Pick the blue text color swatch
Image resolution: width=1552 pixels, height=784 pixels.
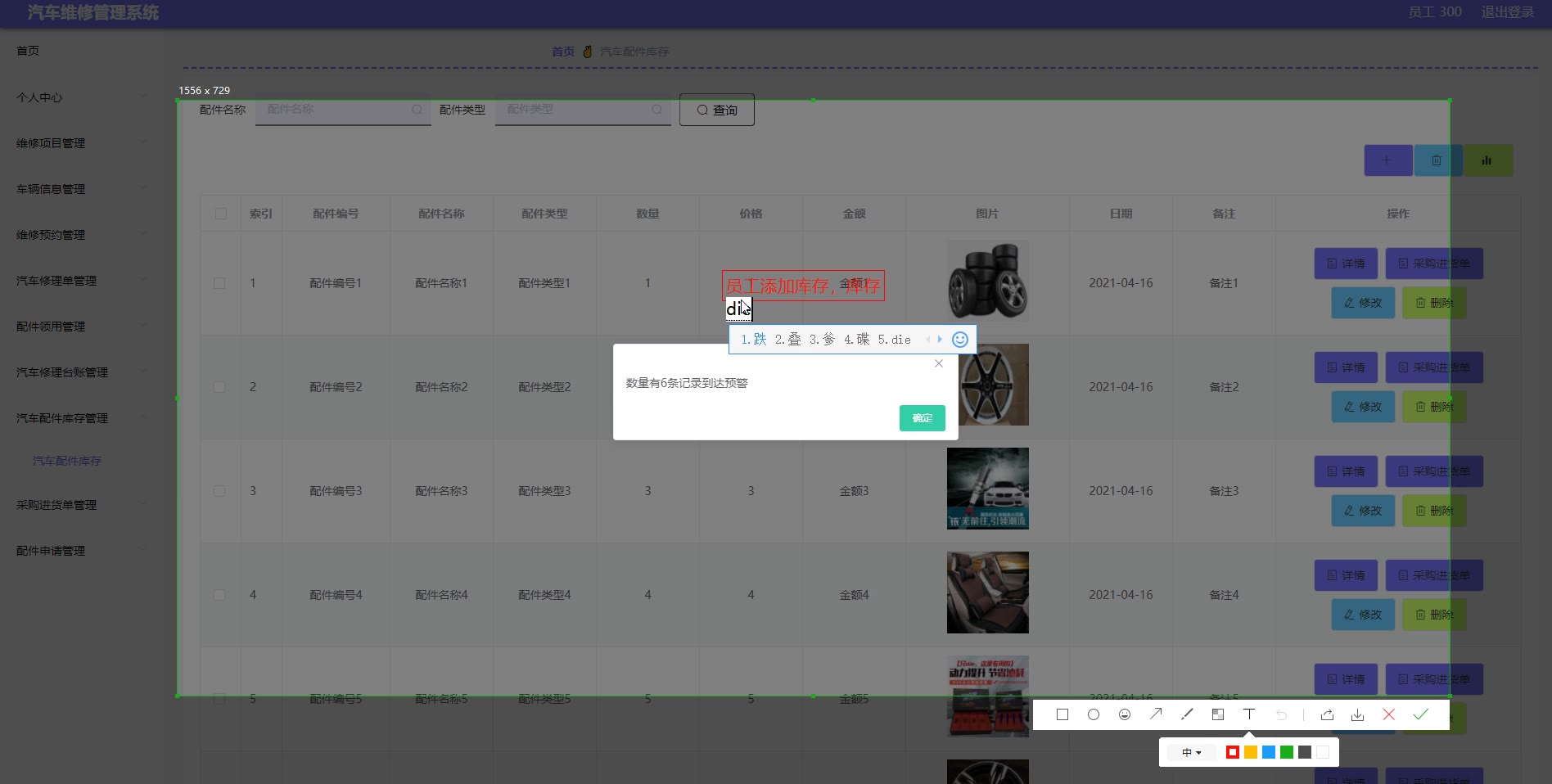pos(1269,752)
